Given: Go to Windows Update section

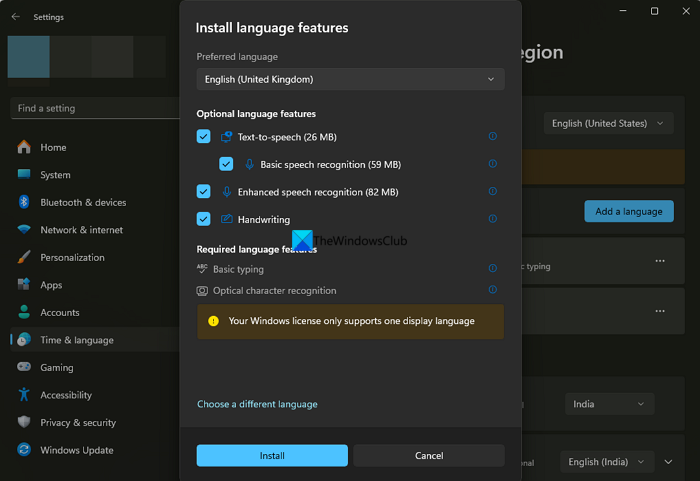Looking at the screenshot, I should tap(76, 450).
